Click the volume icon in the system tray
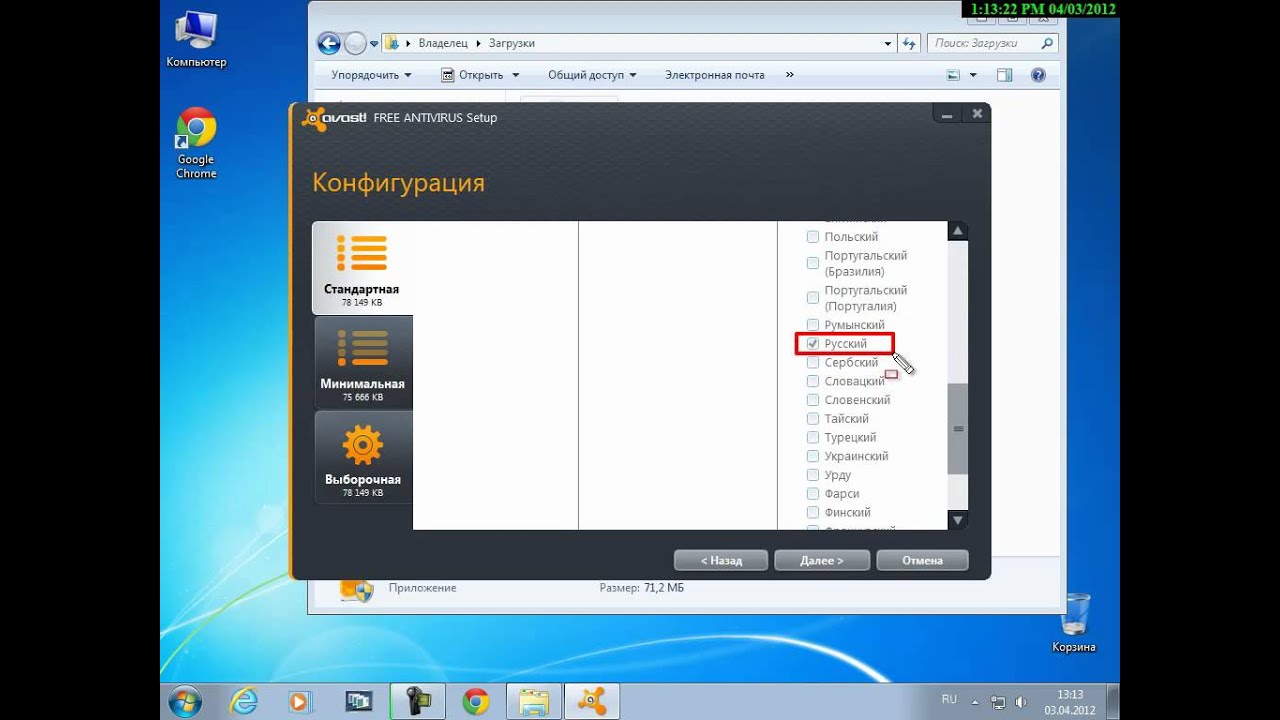Image resolution: width=1280 pixels, height=720 pixels. tap(1021, 701)
